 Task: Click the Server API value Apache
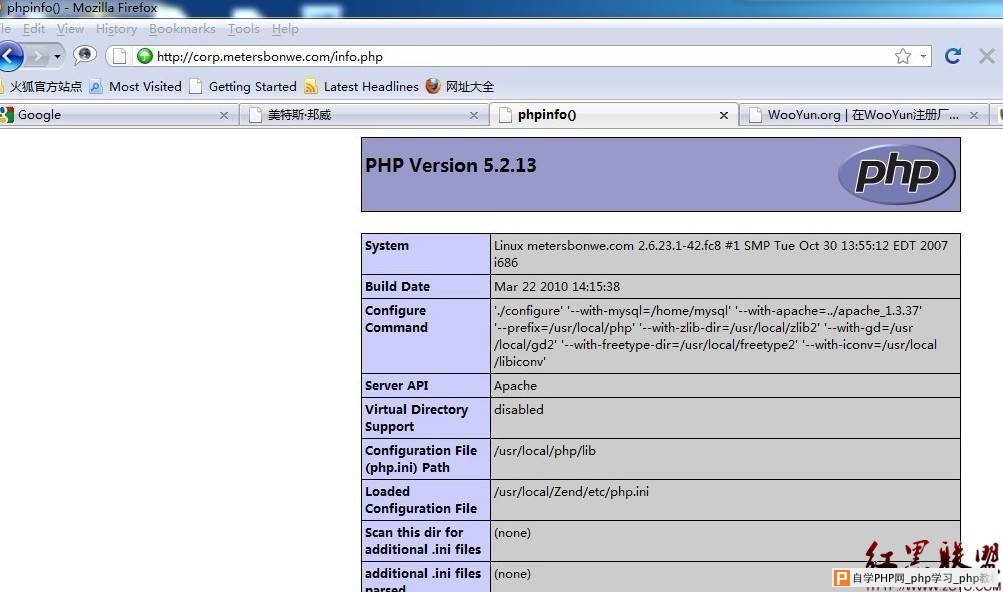[515, 386]
